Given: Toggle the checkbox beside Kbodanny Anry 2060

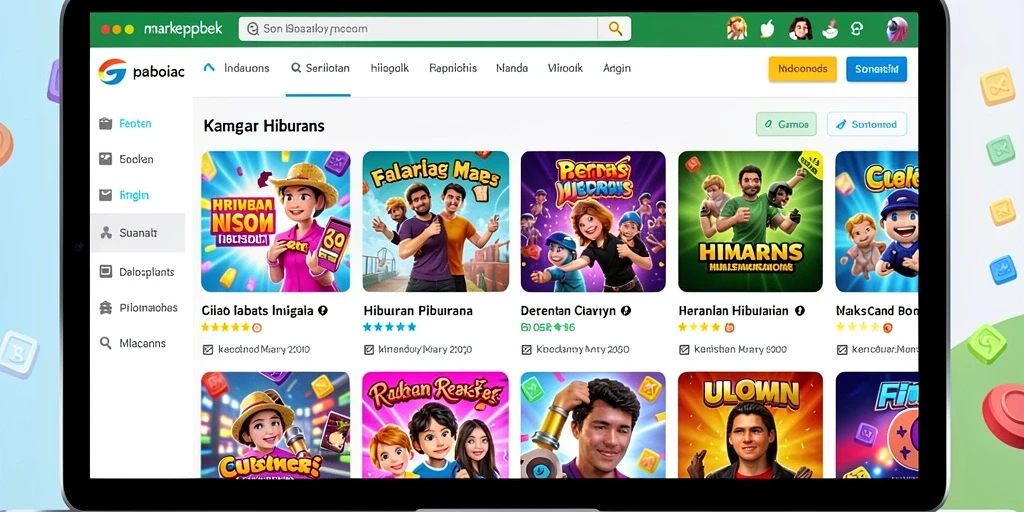Looking at the screenshot, I should (x=526, y=350).
